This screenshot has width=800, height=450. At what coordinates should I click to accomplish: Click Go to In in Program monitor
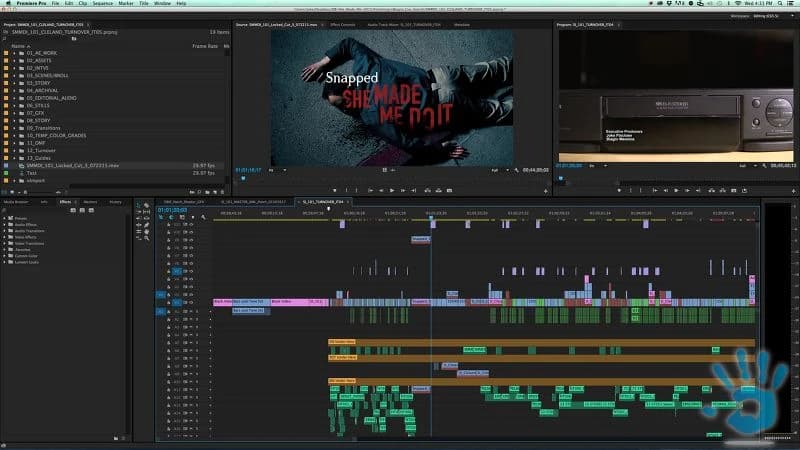[655, 190]
